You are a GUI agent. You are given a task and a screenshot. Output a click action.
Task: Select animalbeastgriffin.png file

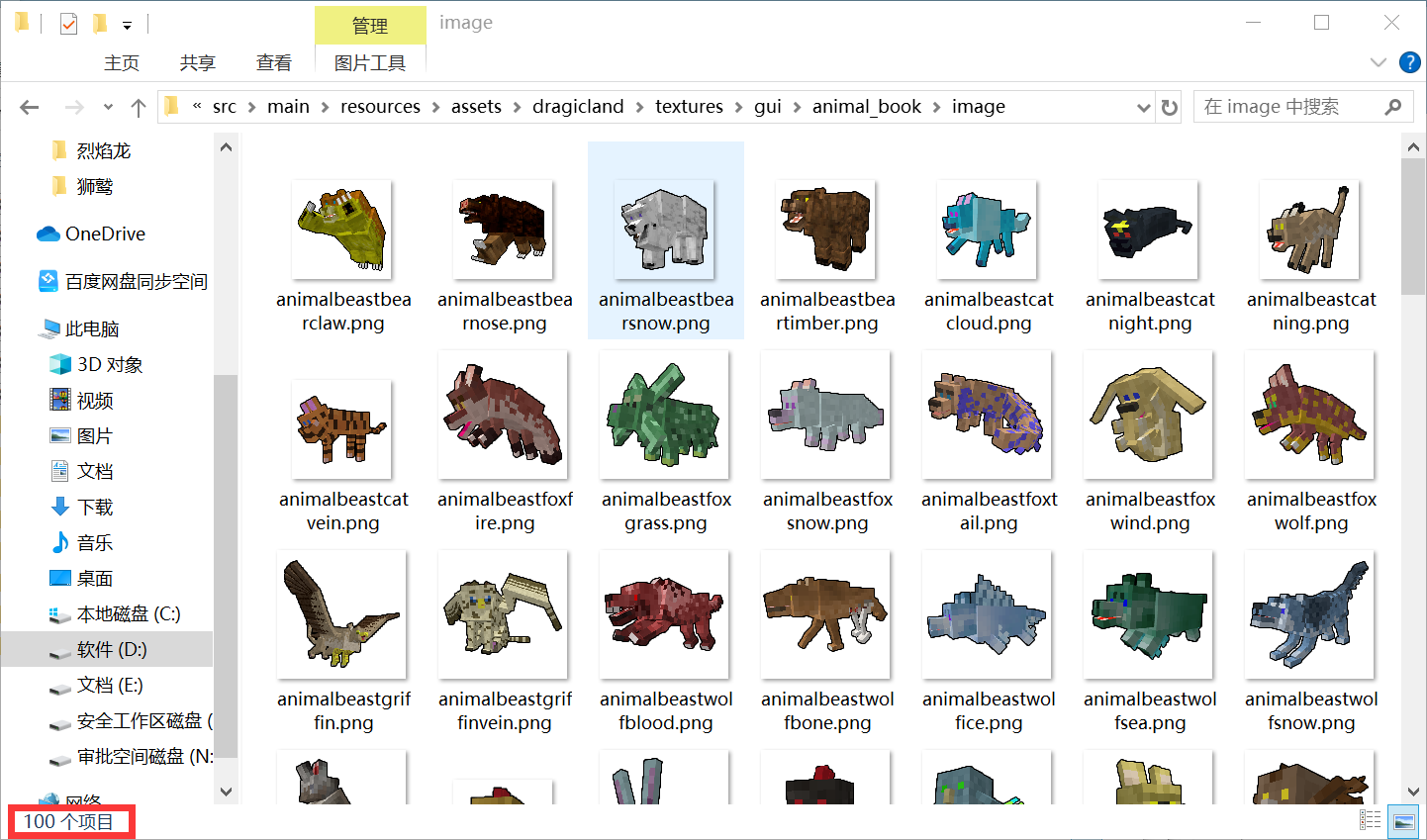tap(343, 642)
